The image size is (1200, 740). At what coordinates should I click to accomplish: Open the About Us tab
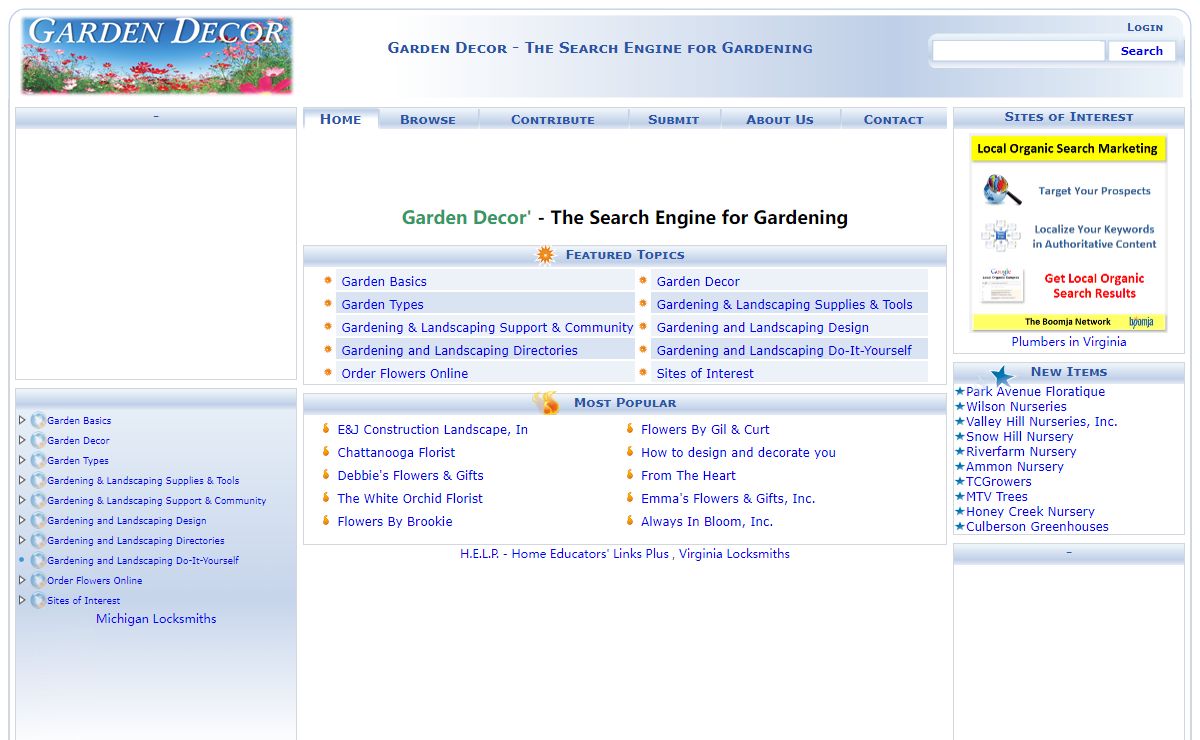pos(780,119)
